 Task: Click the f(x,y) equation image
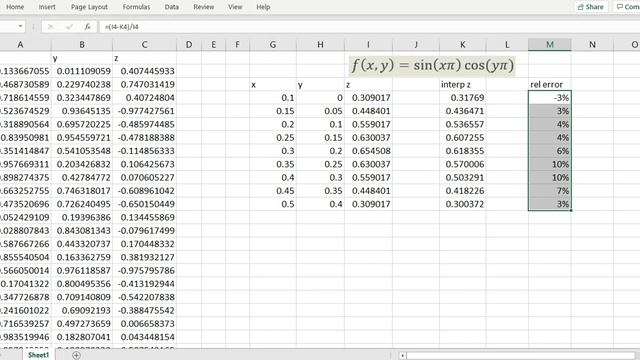coord(432,66)
